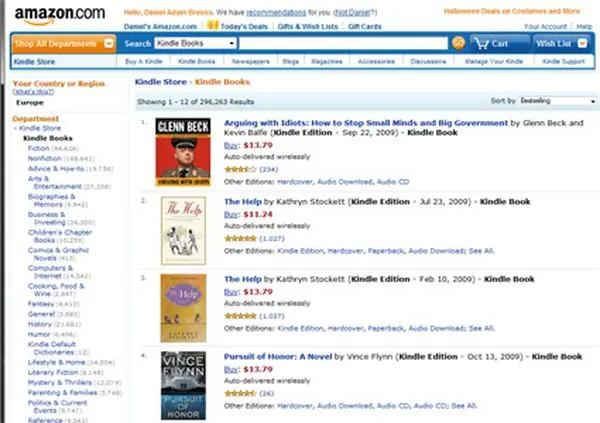Click the Pursuit of Honor cover thumbnail
Image resolution: width=600 pixels, height=423 pixels.
click(x=183, y=385)
